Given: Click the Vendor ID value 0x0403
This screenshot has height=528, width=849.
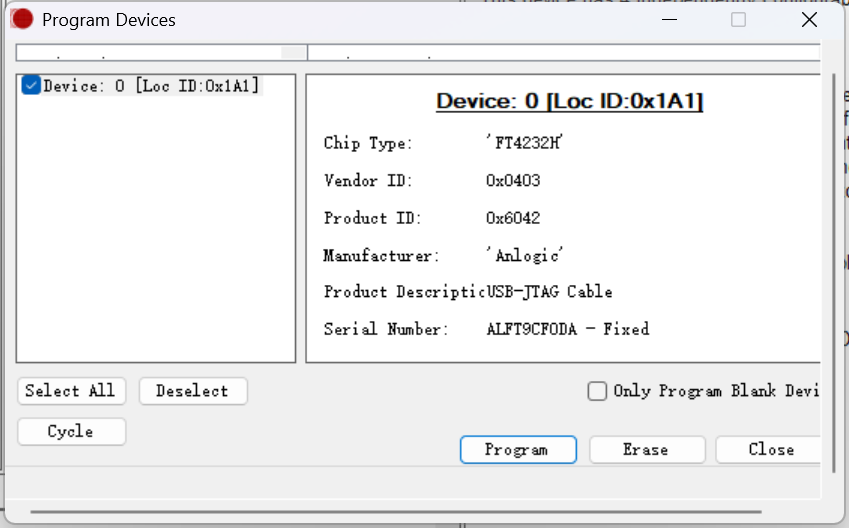Looking at the screenshot, I should click(513, 180).
